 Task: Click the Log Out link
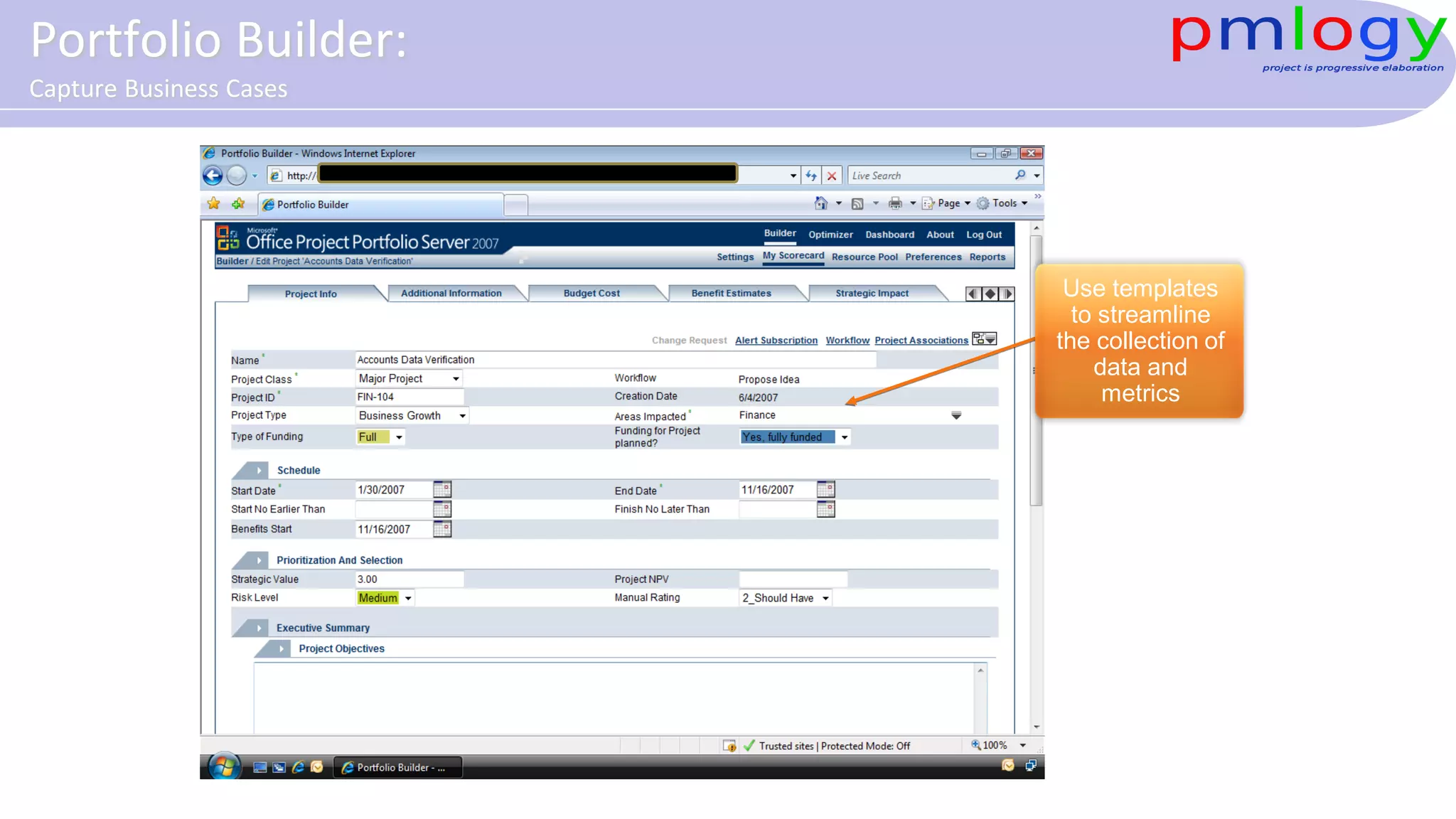984,235
